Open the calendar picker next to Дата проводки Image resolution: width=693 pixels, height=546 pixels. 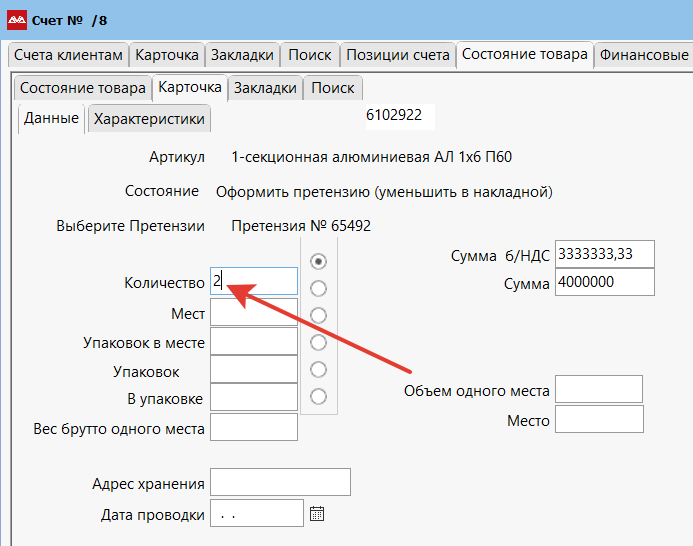pos(317,514)
